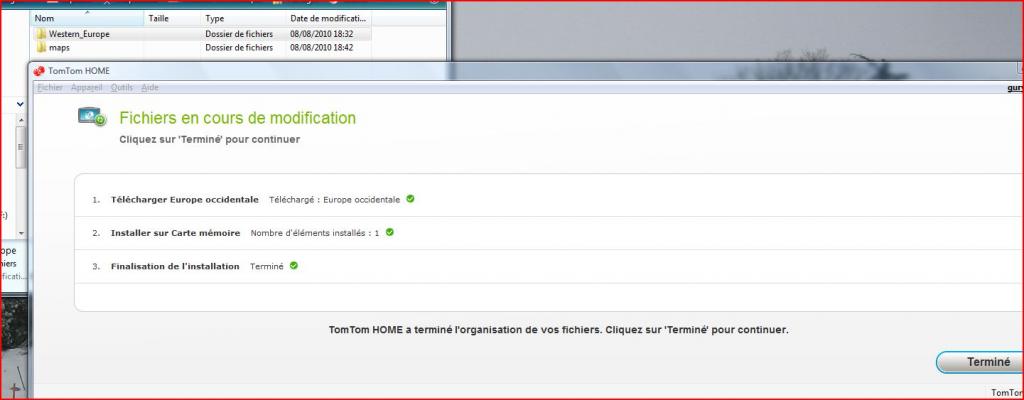This screenshot has width=1024, height=400.
Task: Click scroll-up arrow in Explorer left pane
Action: click(x=21, y=120)
